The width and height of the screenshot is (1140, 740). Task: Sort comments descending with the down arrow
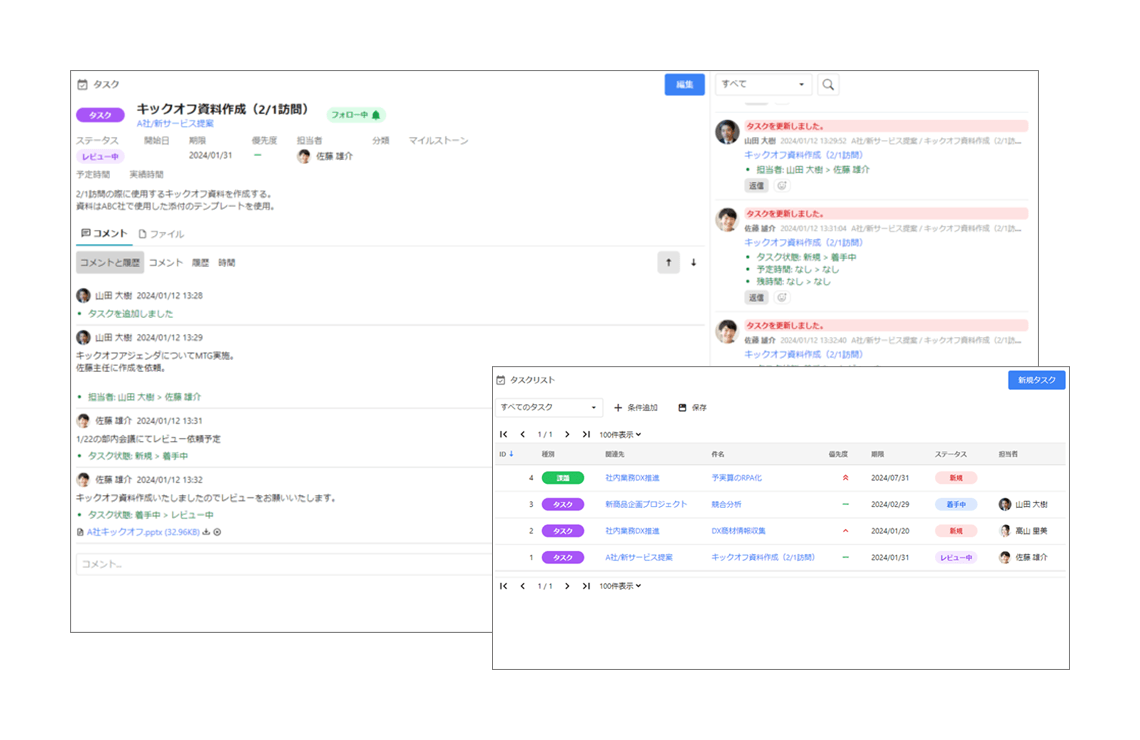(693, 263)
